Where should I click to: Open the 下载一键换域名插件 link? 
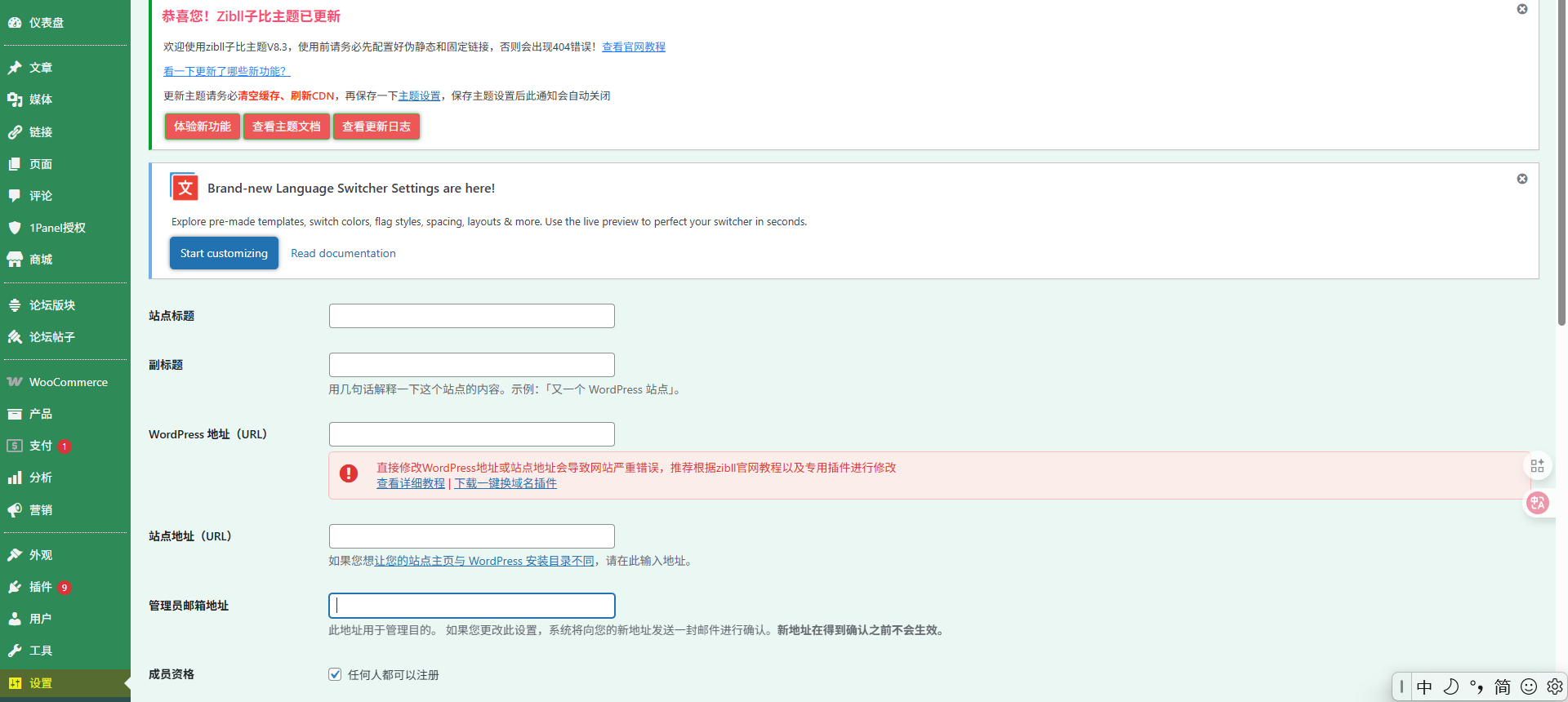506,483
